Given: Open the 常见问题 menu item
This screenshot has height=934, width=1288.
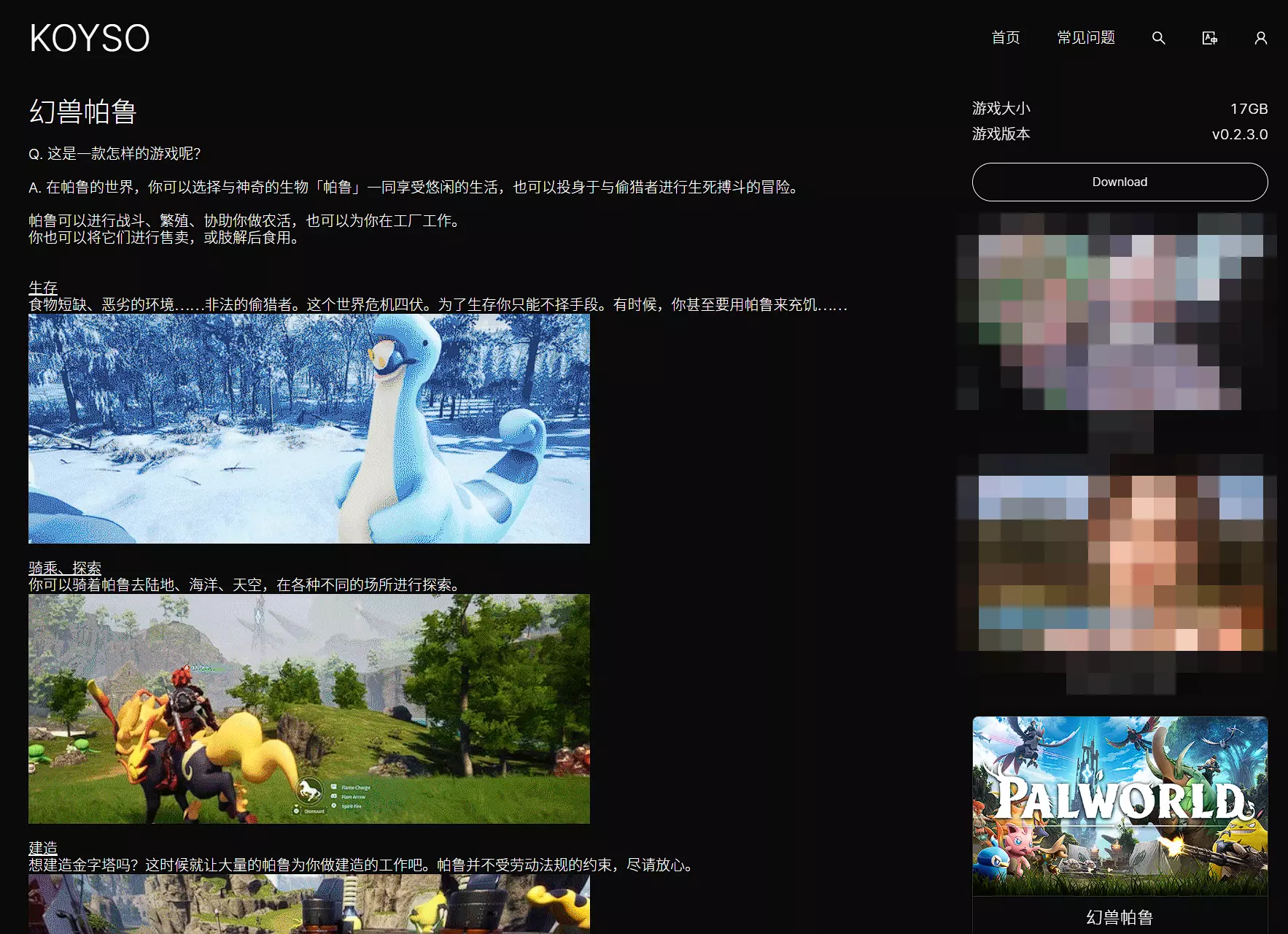Looking at the screenshot, I should click(x=1086, y=38).
